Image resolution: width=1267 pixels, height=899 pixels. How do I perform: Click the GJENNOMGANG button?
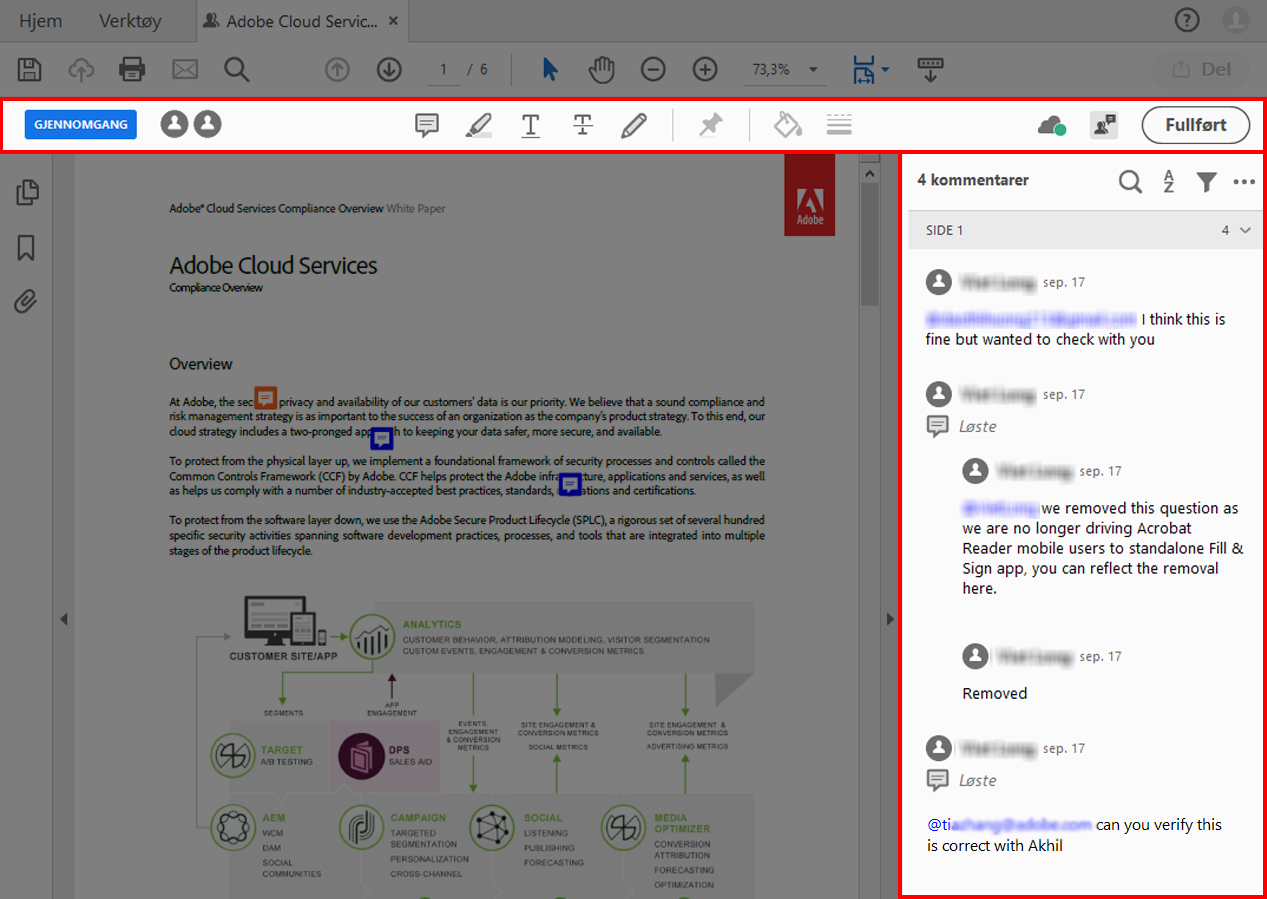[x=81, y=124]
